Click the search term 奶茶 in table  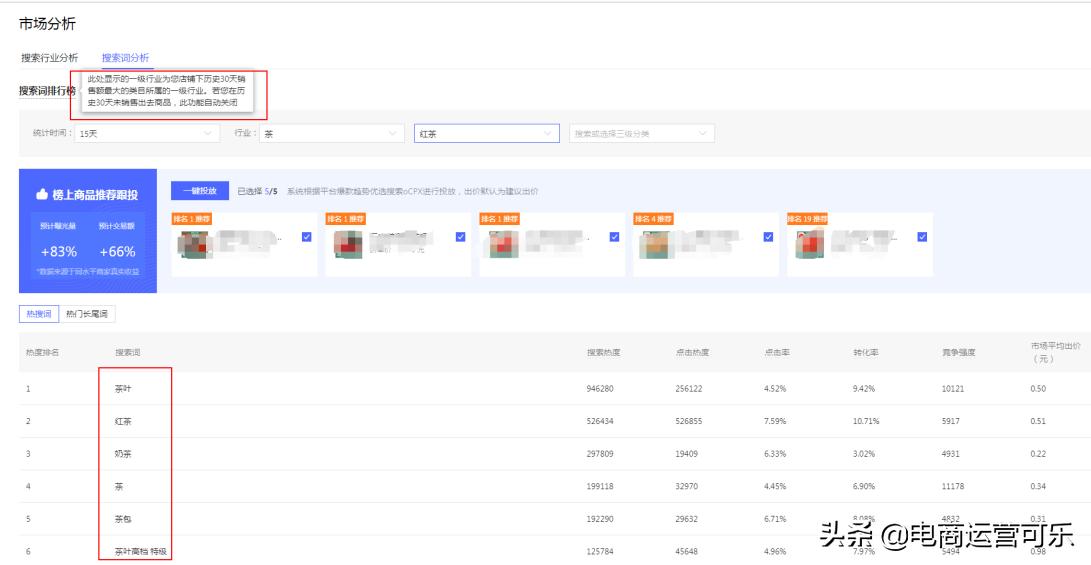tap(123, 454)
